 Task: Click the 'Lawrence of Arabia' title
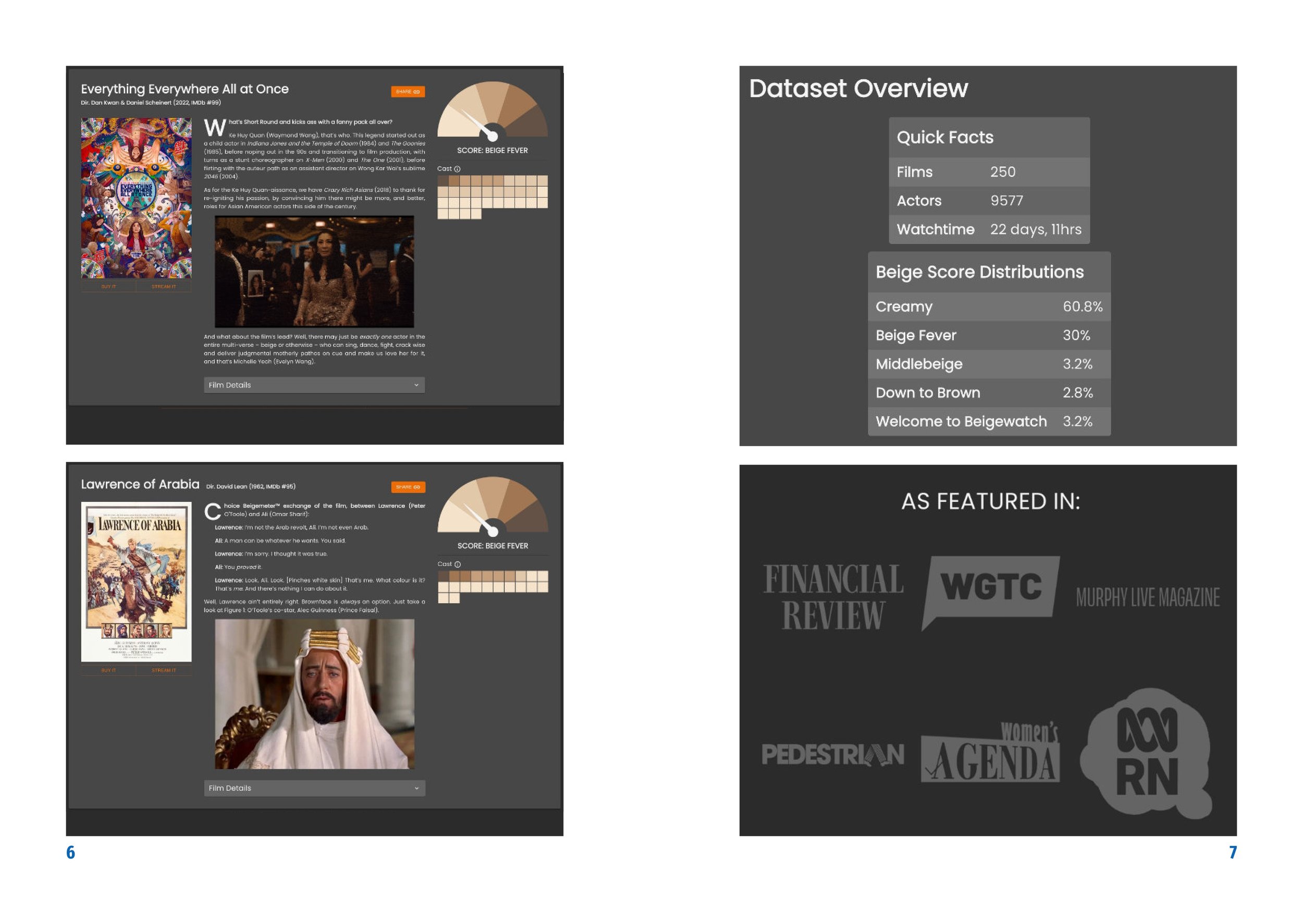point(140,484)
